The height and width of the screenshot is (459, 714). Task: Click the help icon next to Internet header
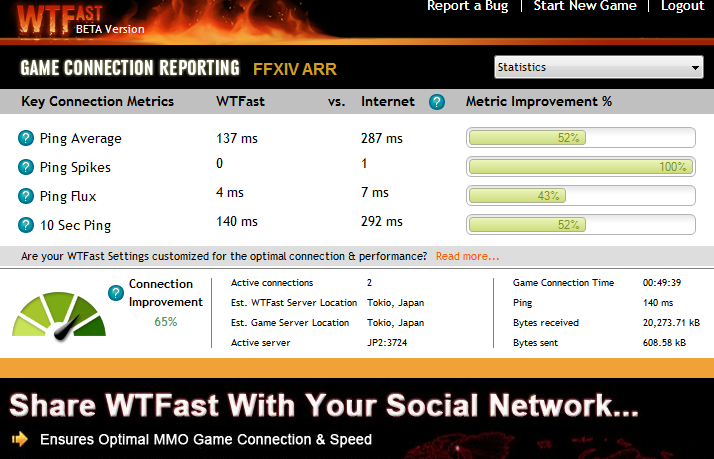click(437, 102)
